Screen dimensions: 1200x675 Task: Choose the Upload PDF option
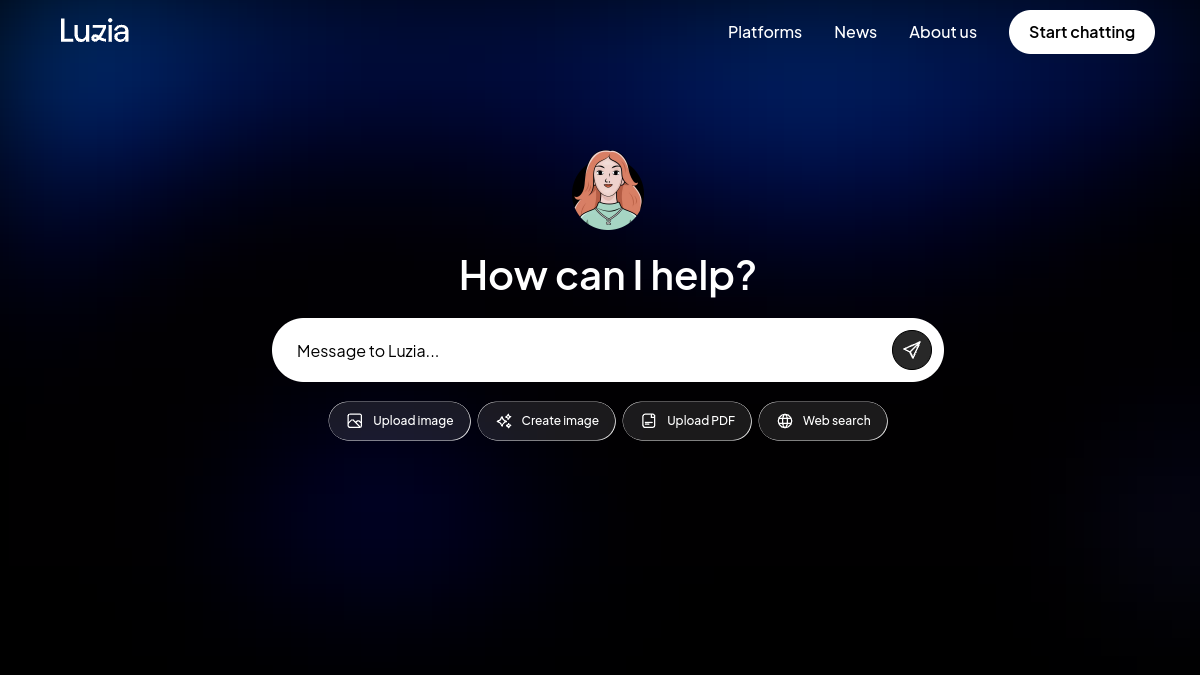point(687,421)
